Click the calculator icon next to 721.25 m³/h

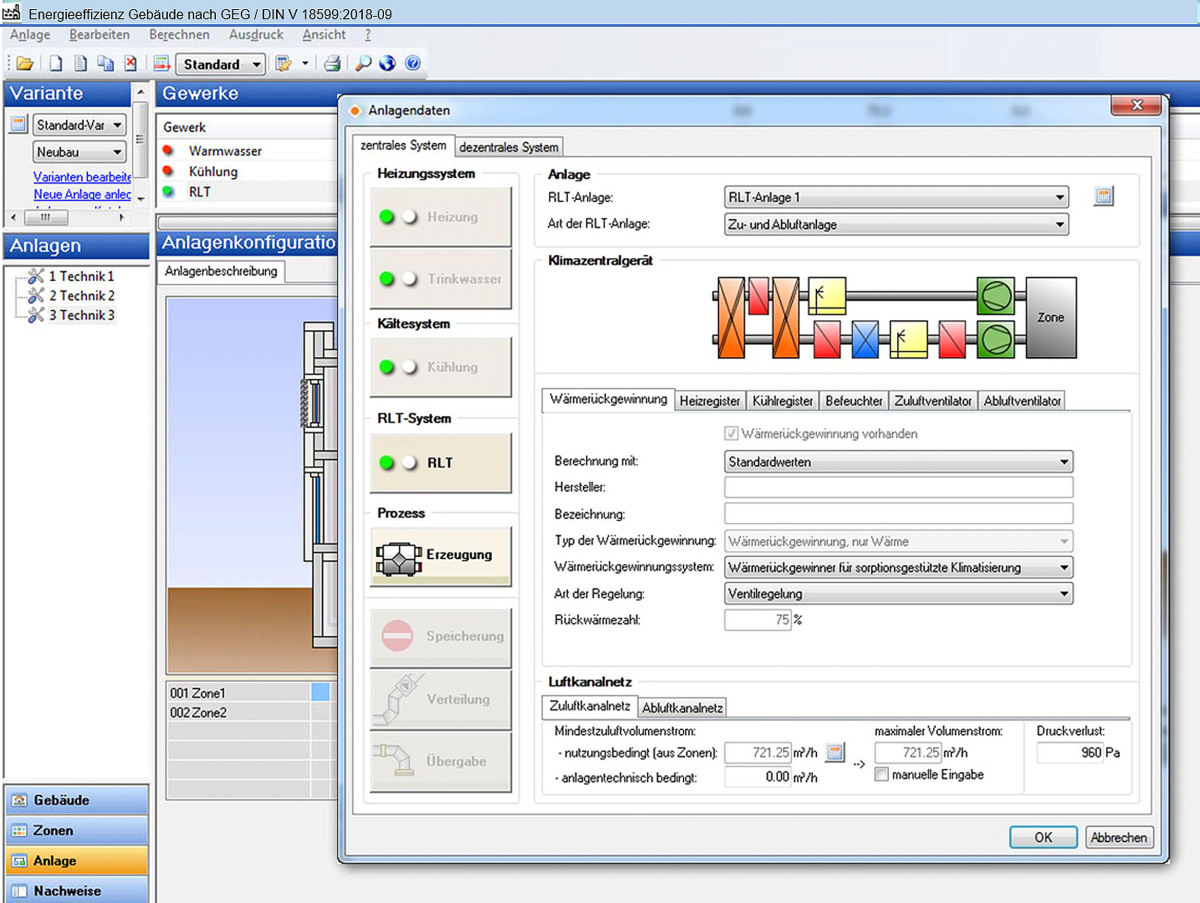click(x=836, y=752)
